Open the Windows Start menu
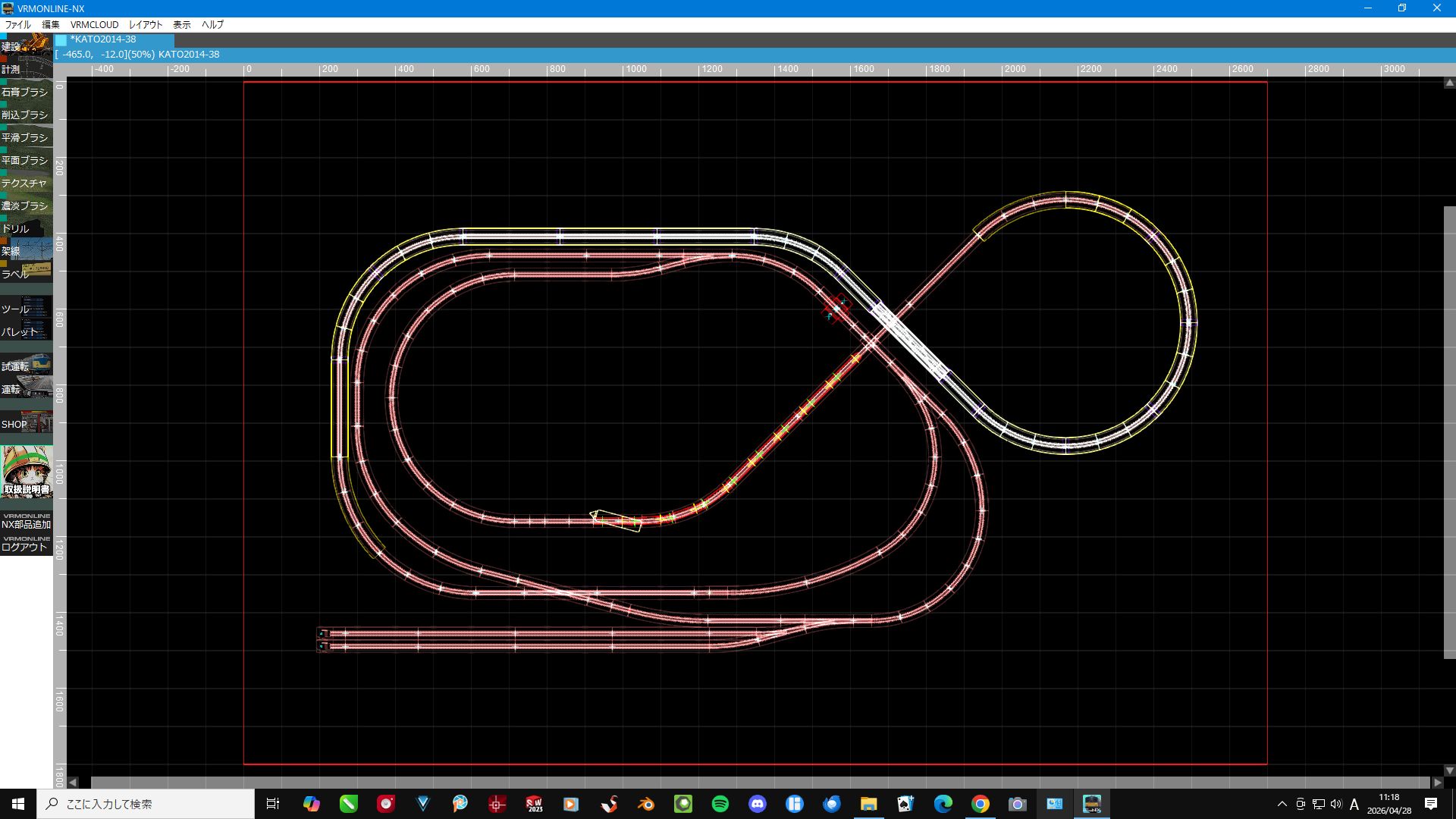 pyautogui.click(x=18, y=804)
